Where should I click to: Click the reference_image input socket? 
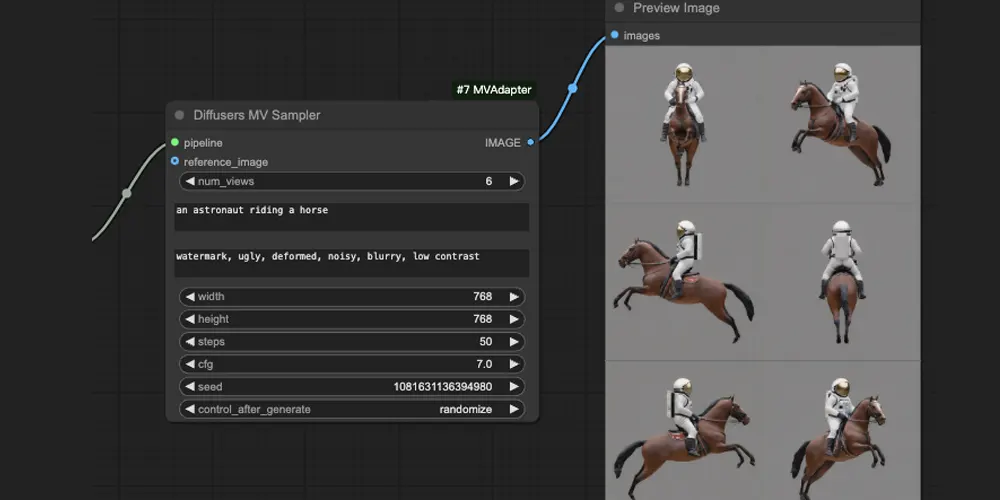[175, 161]
